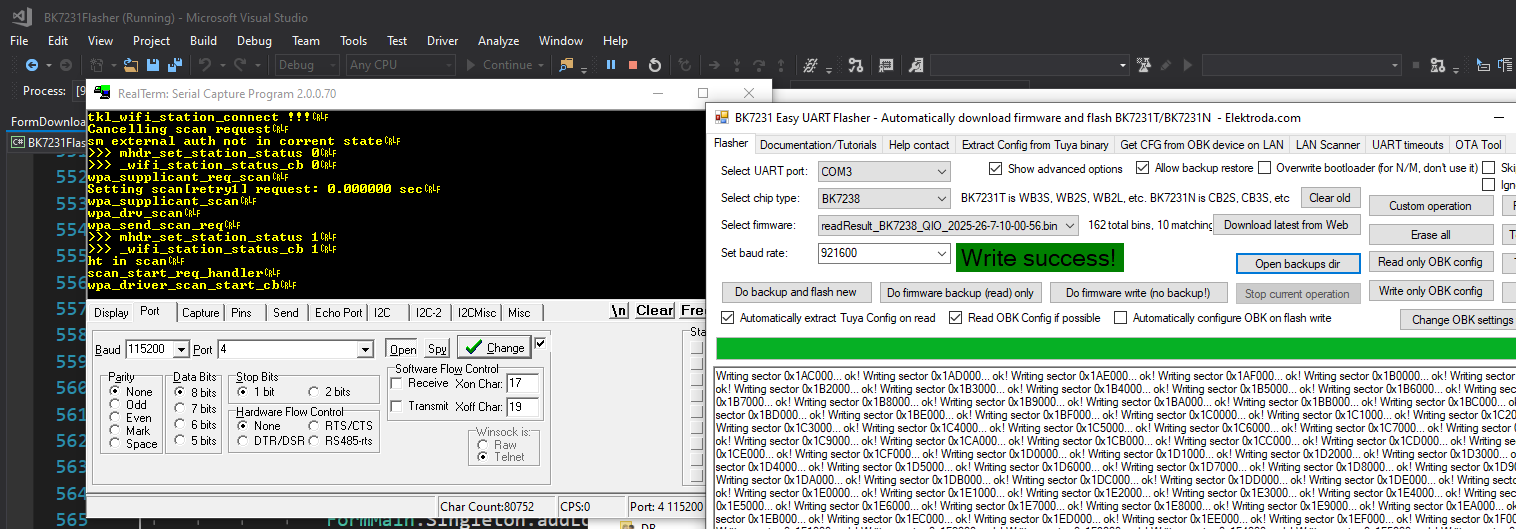This screenshot has height=529, width=1516.
Task: Switch to RealTerm Echo Port tab
Action: click(339, 312)
